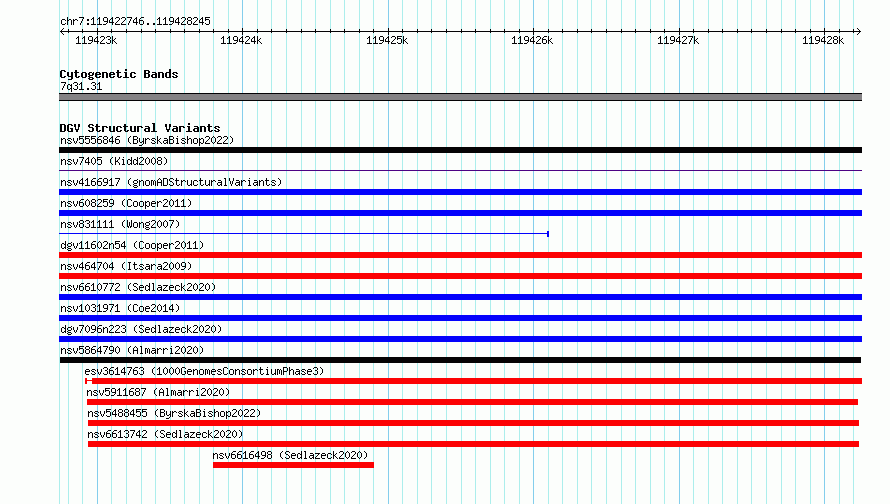Click the 119426k ruler tick label
890x504 pixels.
pyautogui.click(x=532, y=40)
